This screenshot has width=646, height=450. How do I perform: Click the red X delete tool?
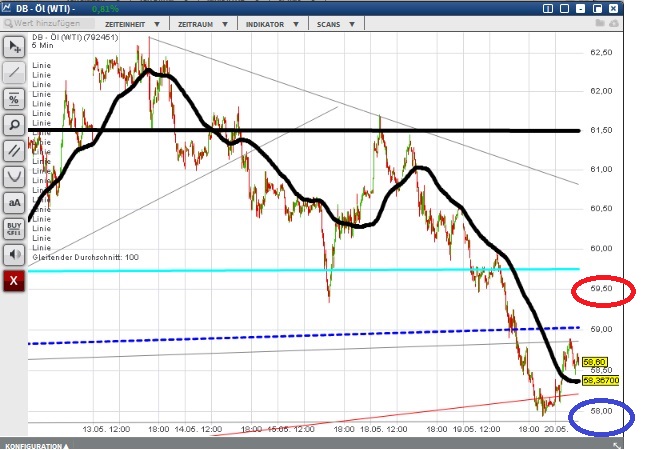coord(14,281)
